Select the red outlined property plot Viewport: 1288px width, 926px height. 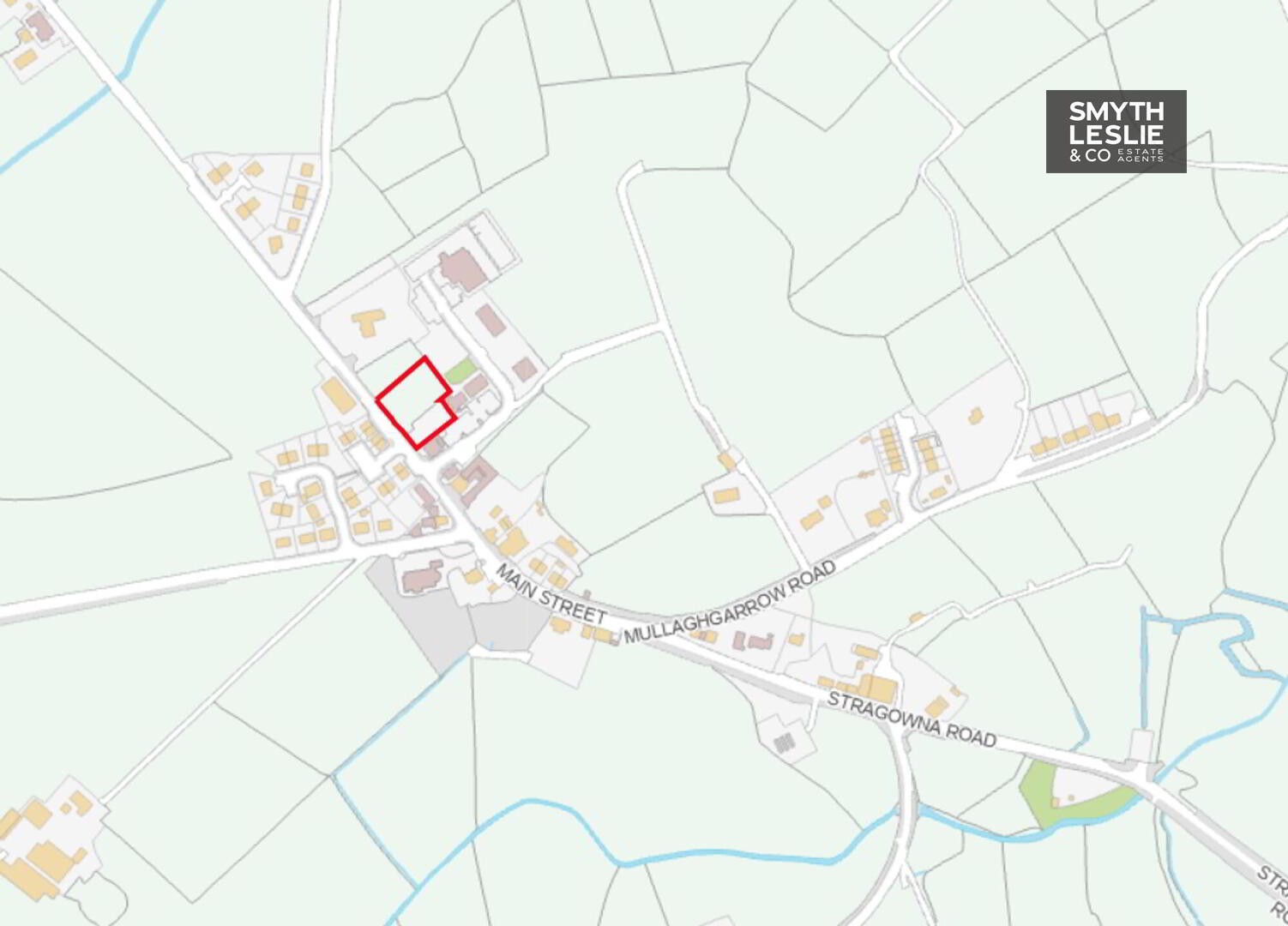[415, 403]
